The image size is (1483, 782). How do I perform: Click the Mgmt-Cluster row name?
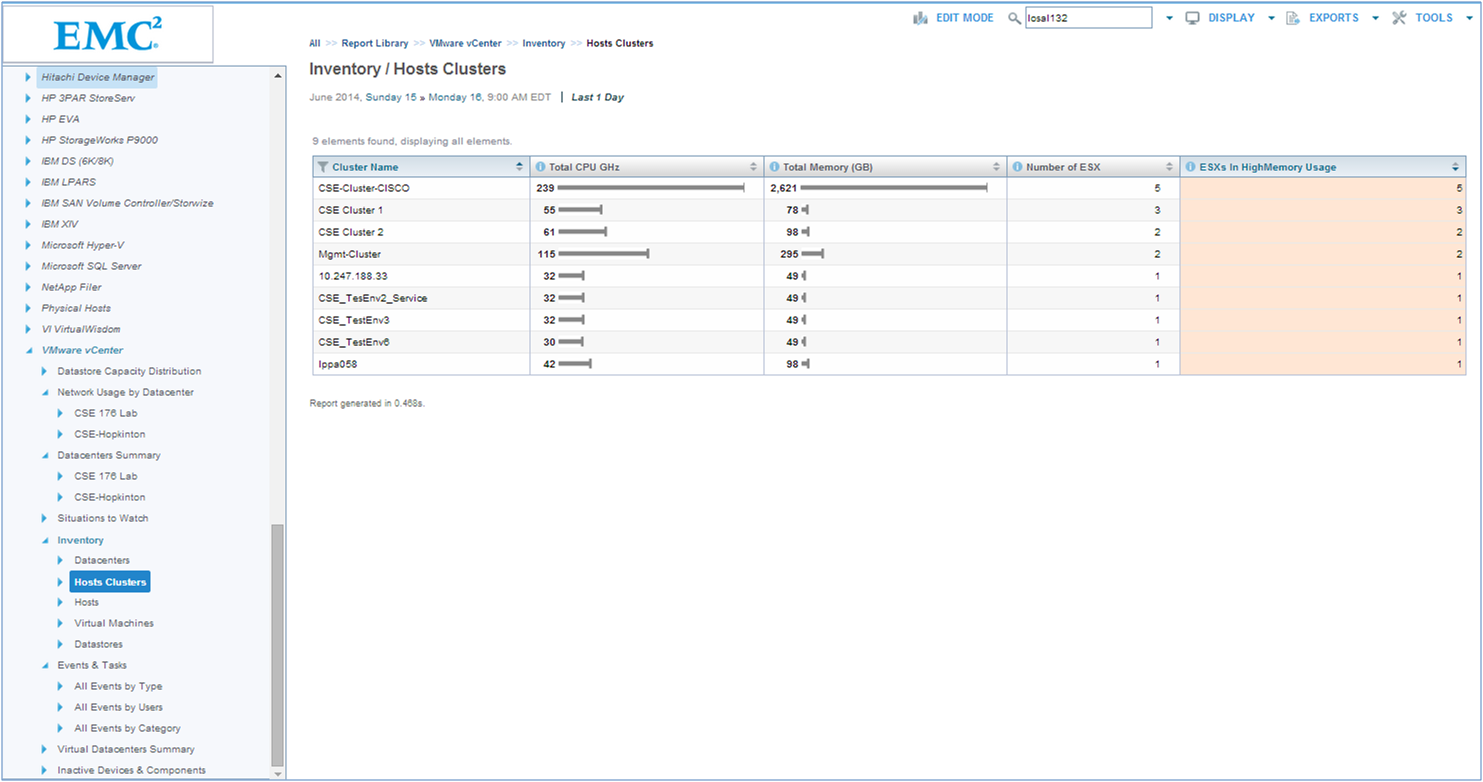tap(349, 254)
